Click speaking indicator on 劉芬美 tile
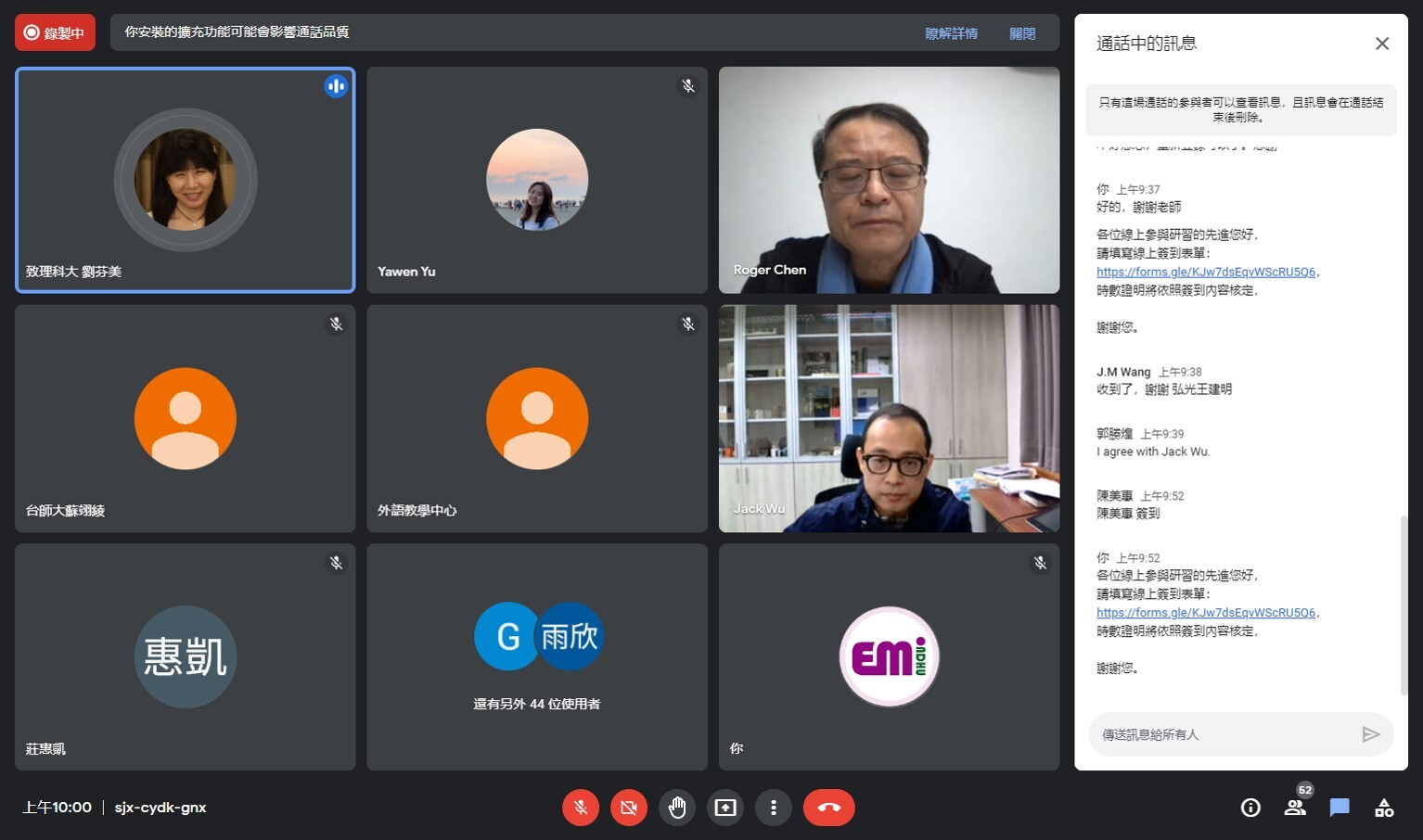This screenshot has height=840, width=1423. coord(336,86)
